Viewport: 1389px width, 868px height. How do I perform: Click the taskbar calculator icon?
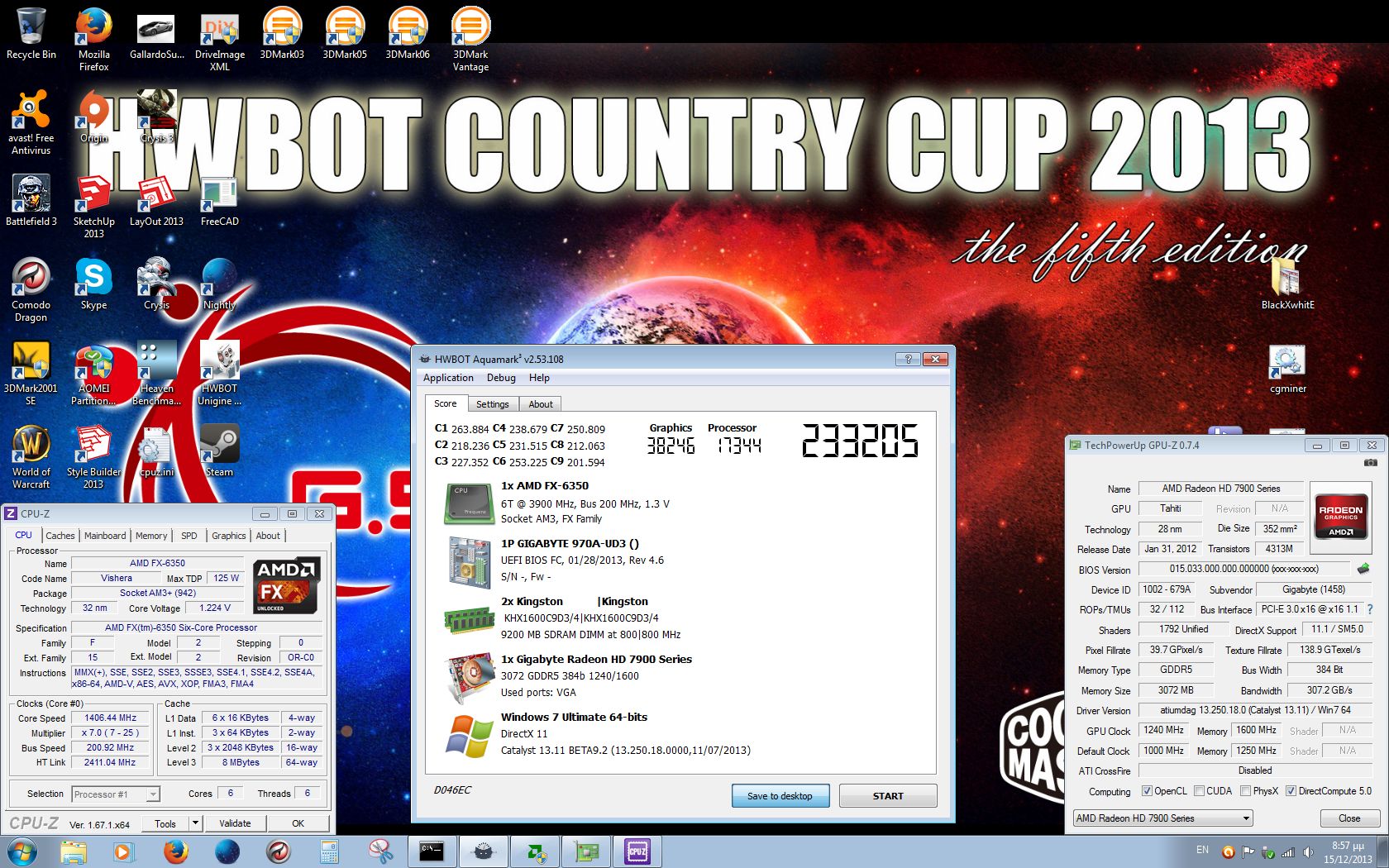pyautogui.click(x=329, y=851)
